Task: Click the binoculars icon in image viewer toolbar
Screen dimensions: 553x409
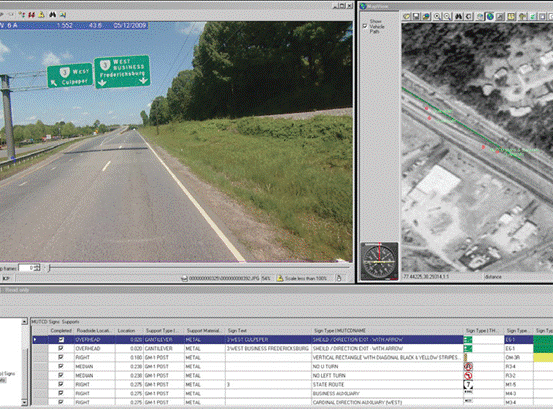Action: (x=53, y=14)
